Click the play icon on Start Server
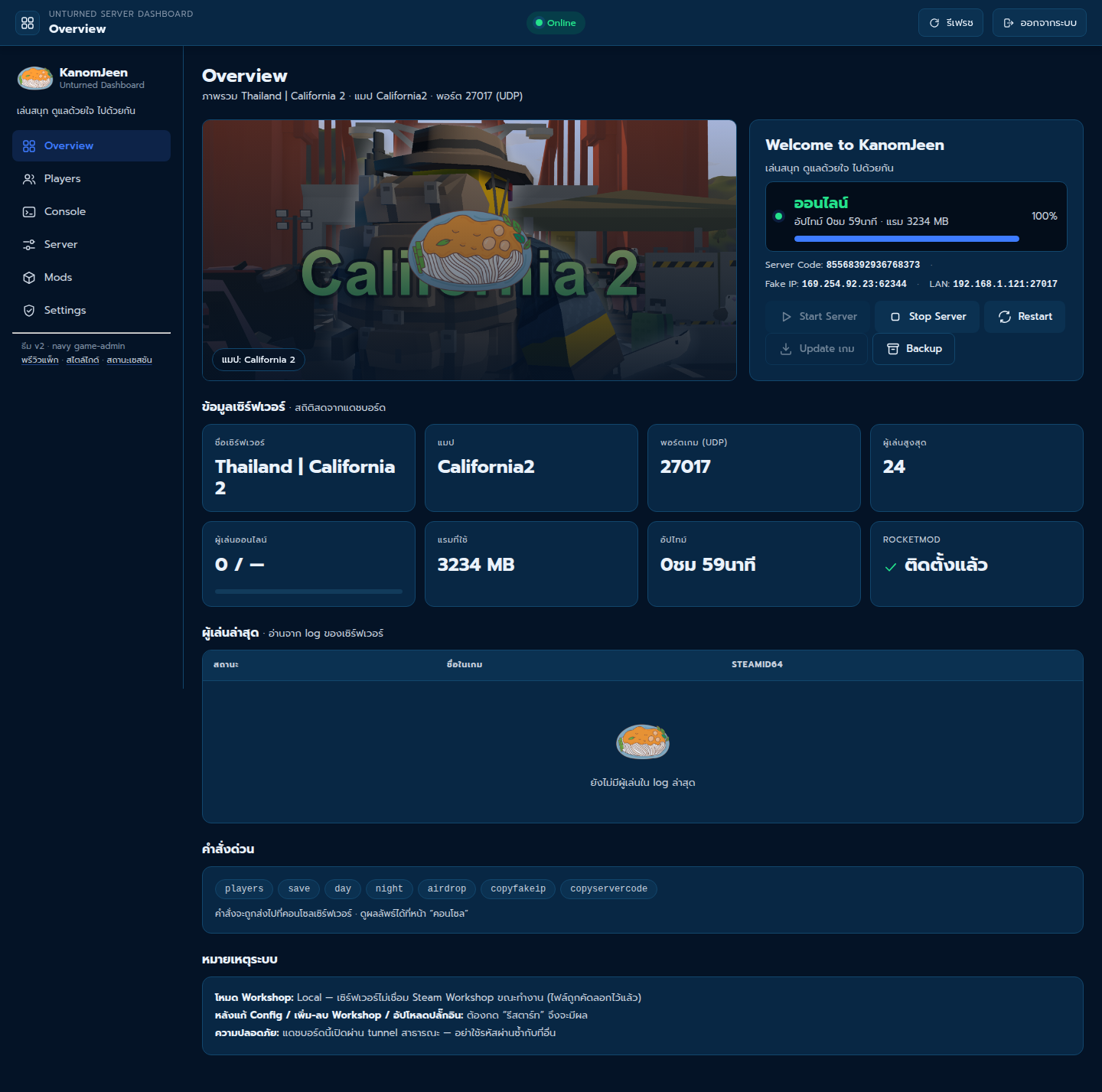This screenshot has width=1102, height=1092. (786, 317)
